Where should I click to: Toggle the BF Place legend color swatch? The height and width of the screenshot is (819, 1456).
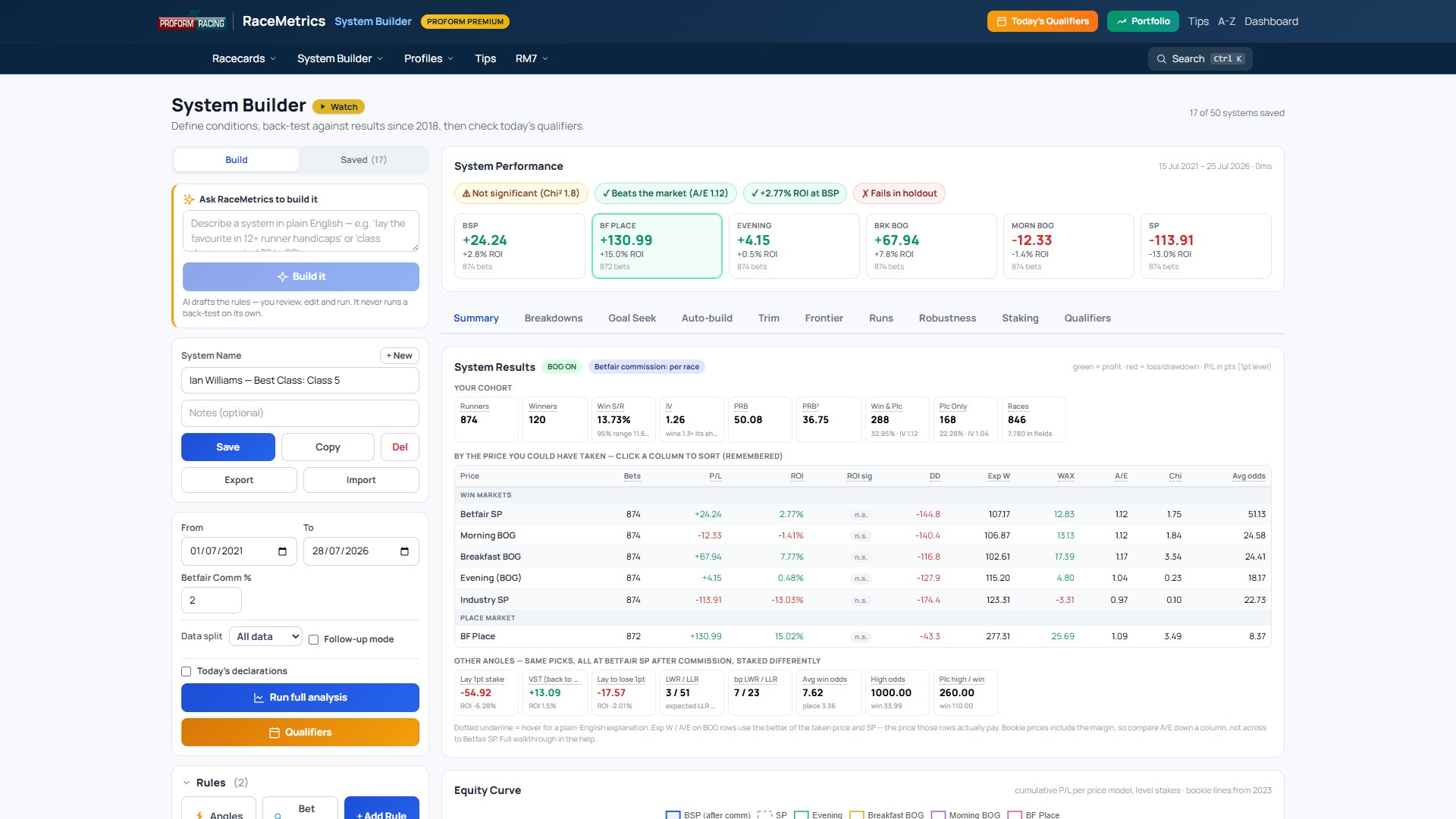tap(1015, 815)
